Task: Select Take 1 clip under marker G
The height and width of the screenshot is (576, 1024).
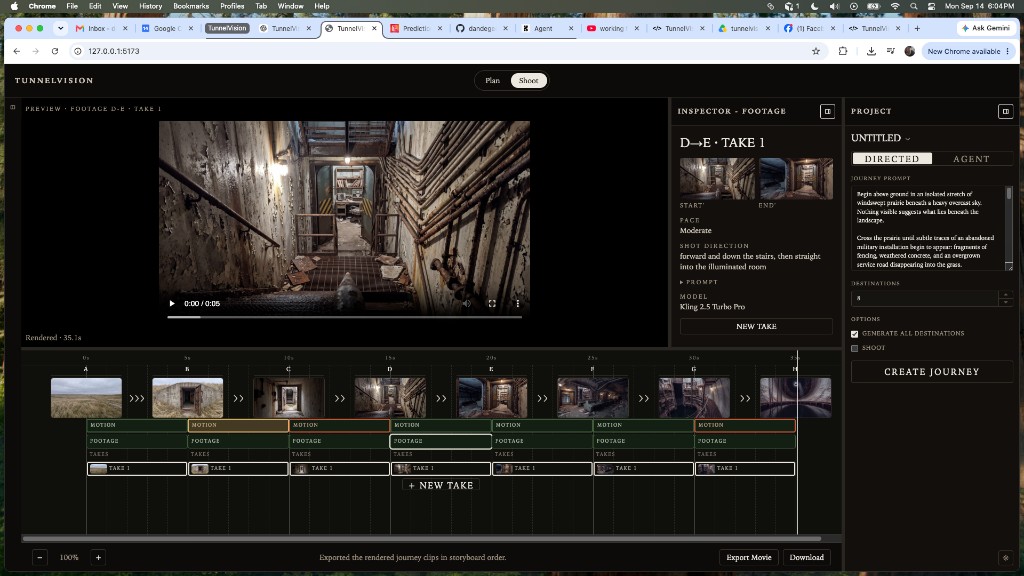Action: click(x=745, y=468)
